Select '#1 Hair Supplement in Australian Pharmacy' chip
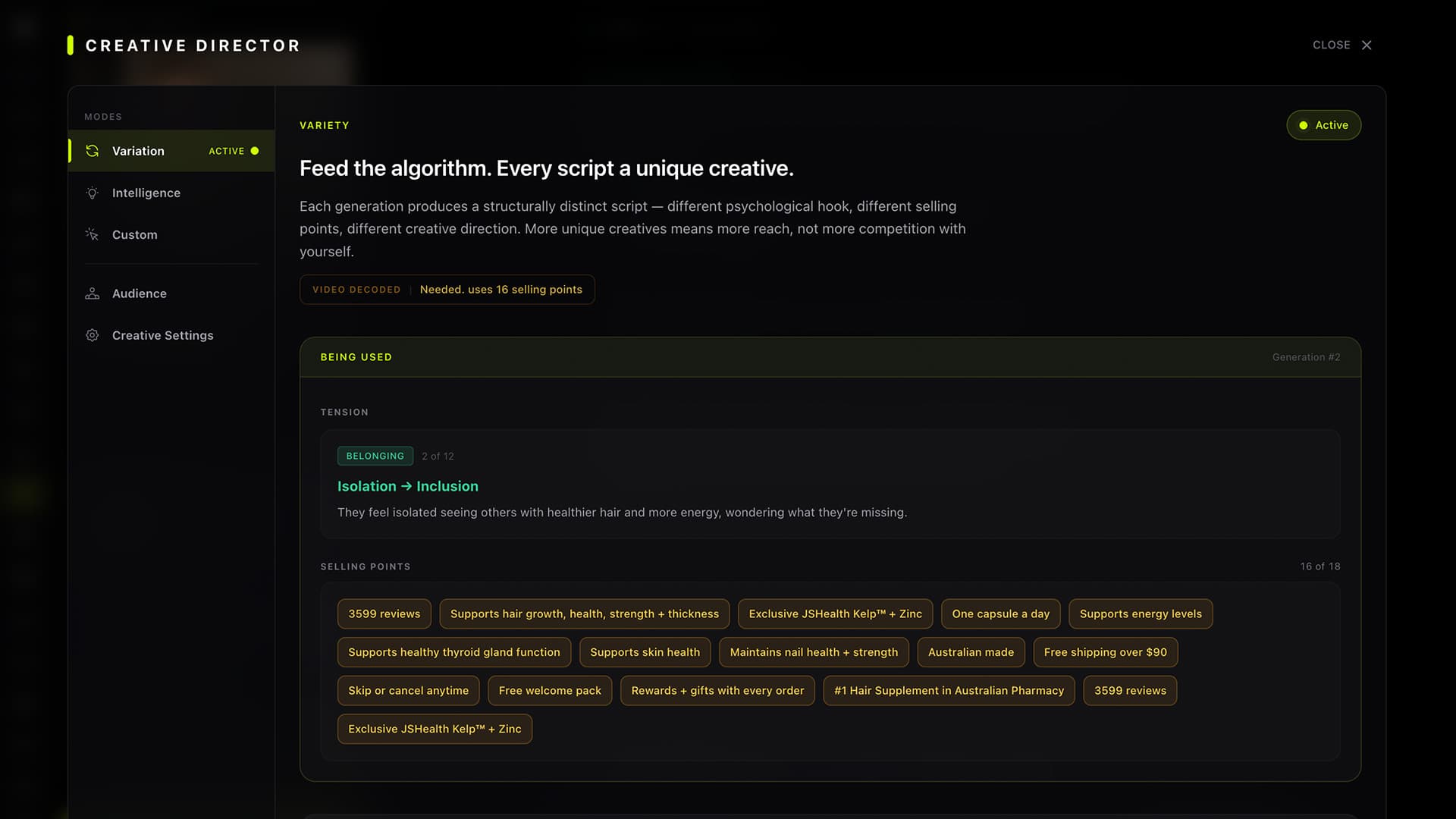Image resolution: width=1456 pixels, height=819 pixels. coord(949,691)
